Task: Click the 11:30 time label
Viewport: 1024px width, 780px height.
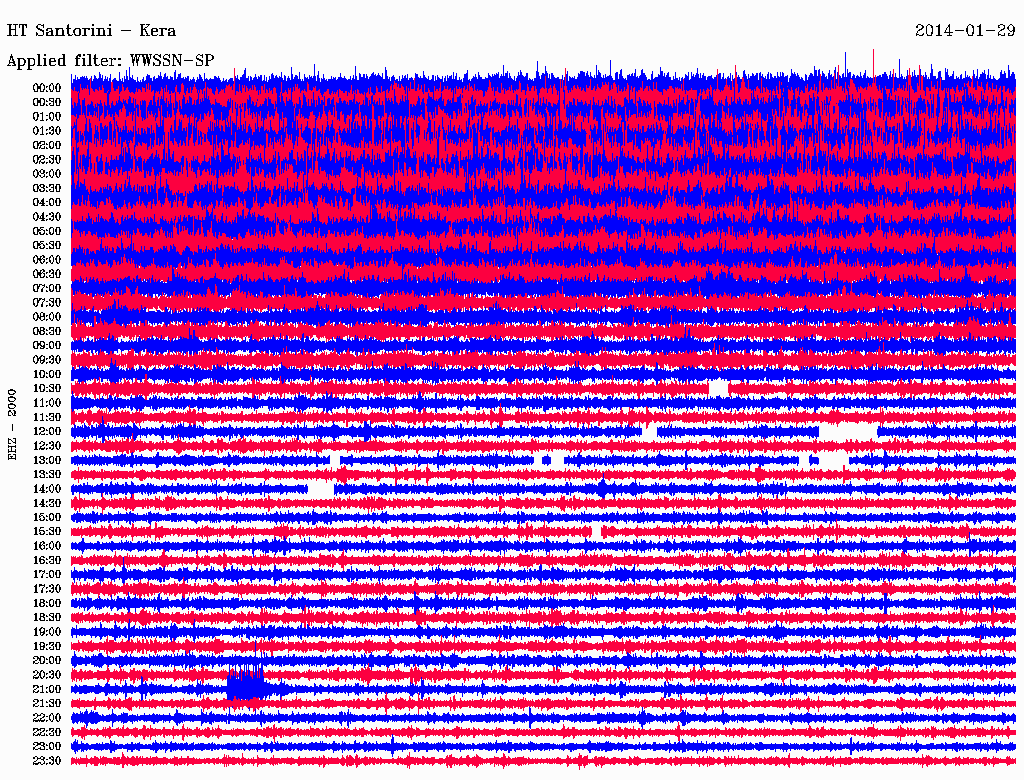Action: pos(47,417)
